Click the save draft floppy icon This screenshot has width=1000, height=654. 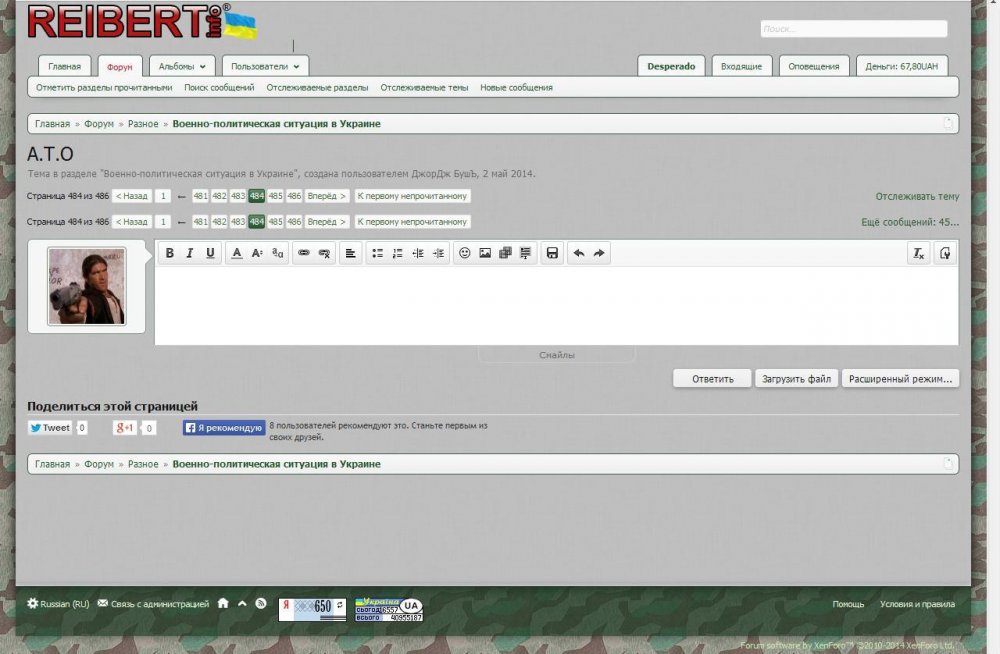(x=551, y=254)
